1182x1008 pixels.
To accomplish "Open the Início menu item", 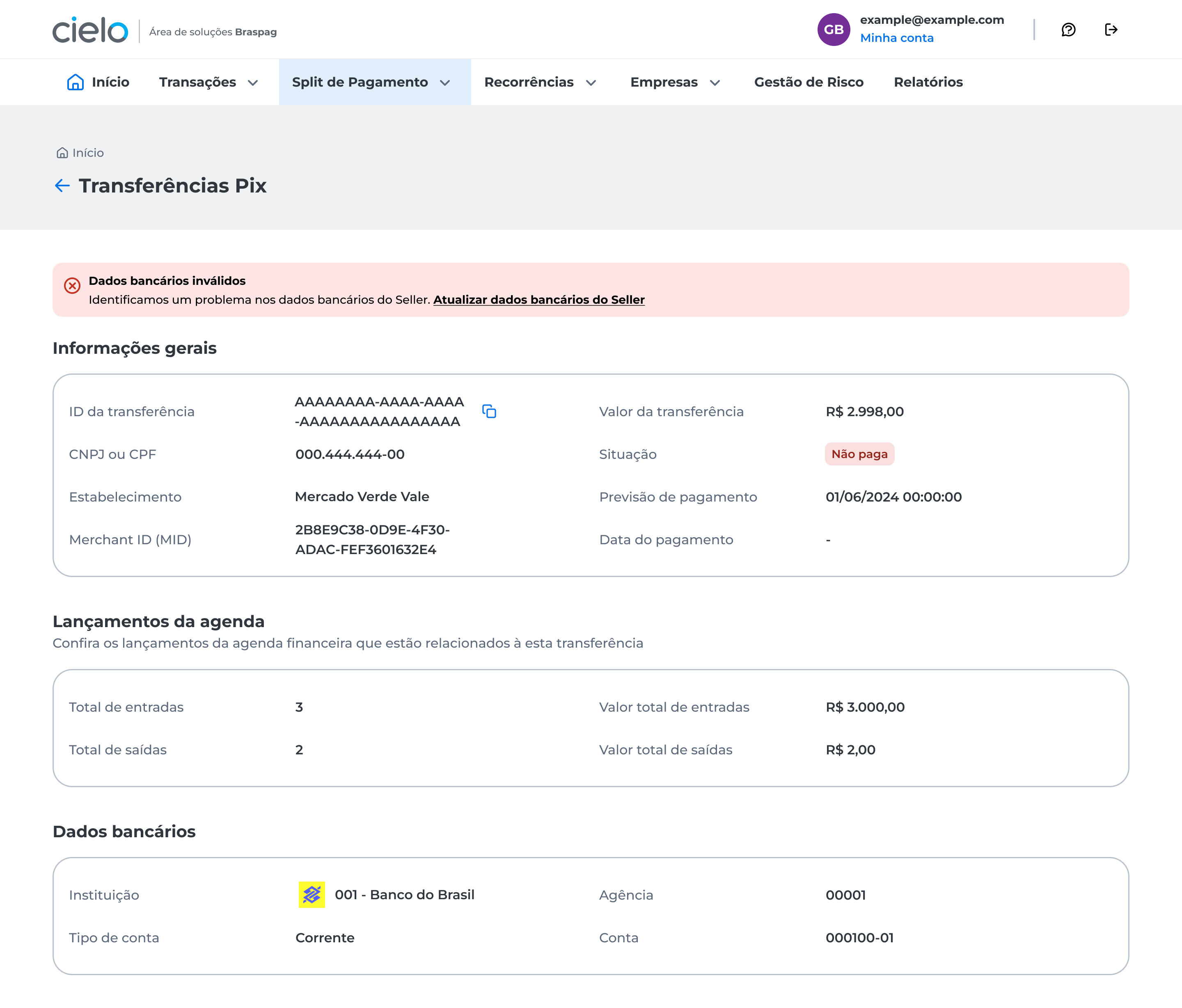I will (x=98, y=82).
